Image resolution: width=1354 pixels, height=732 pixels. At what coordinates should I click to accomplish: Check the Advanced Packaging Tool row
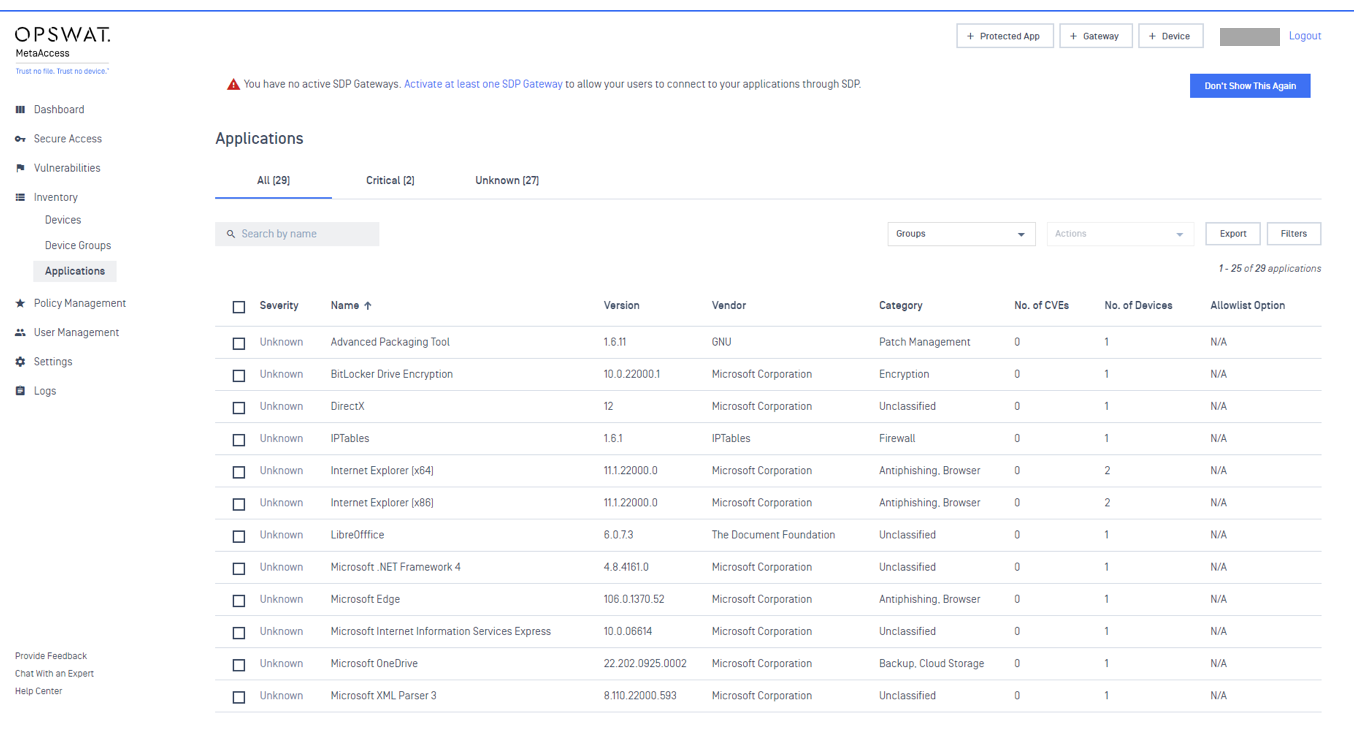(239, 343)
